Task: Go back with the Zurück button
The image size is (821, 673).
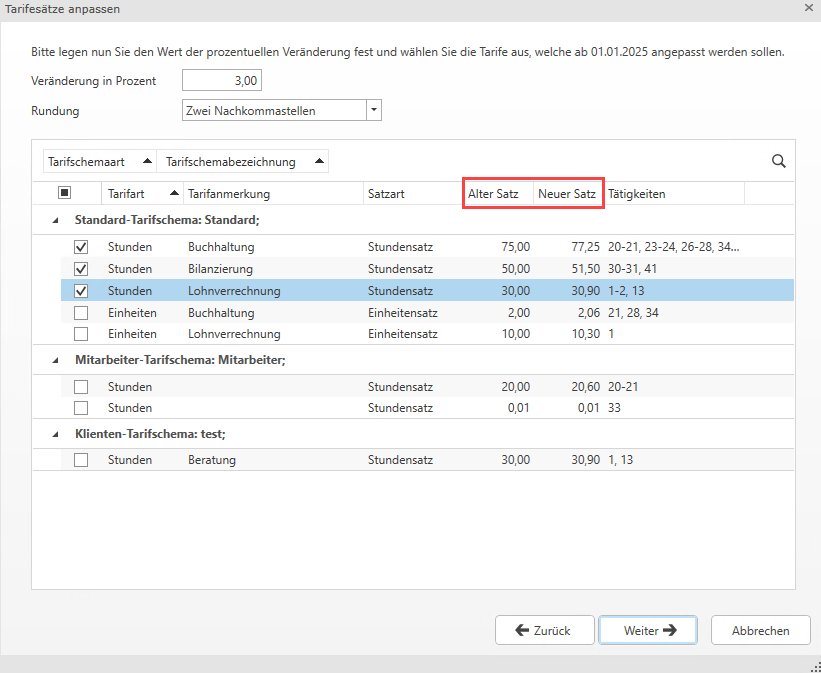Action: click(543, 630)
